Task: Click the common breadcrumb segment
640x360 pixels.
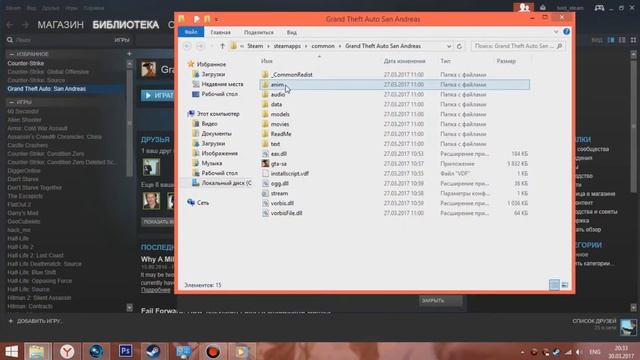Action: [323, 46]
